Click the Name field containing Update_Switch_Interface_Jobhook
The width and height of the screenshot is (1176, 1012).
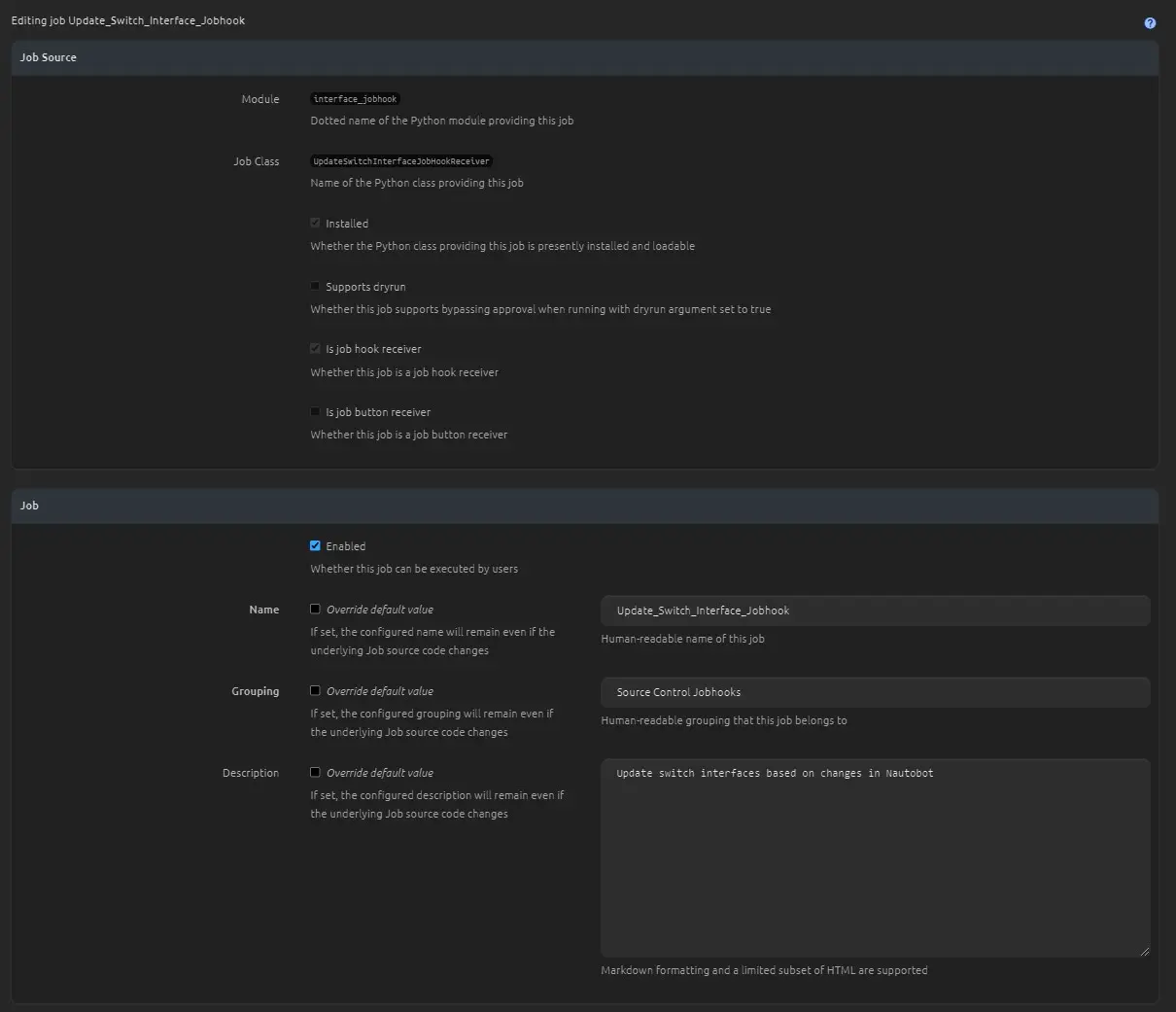coord(875,611)
